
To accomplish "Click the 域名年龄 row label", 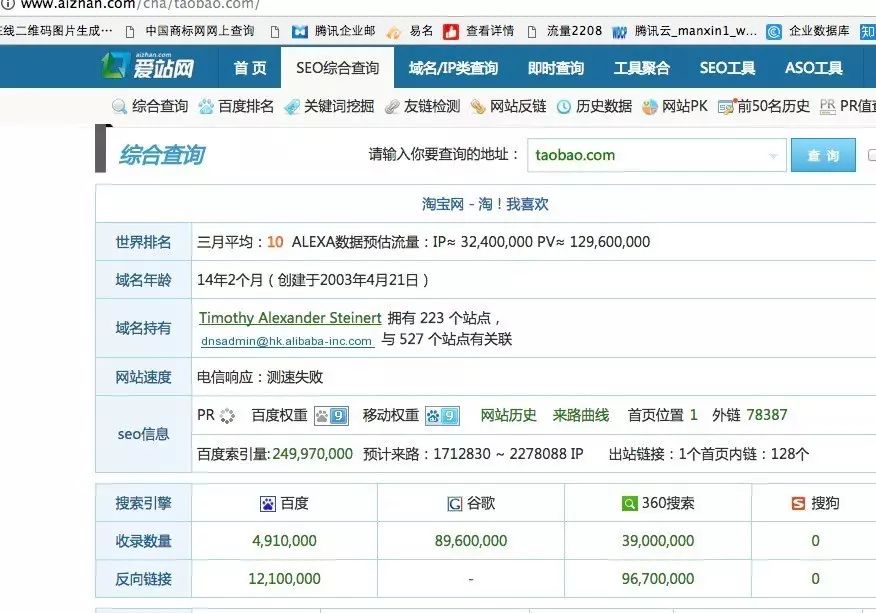I will click(144, 280).
